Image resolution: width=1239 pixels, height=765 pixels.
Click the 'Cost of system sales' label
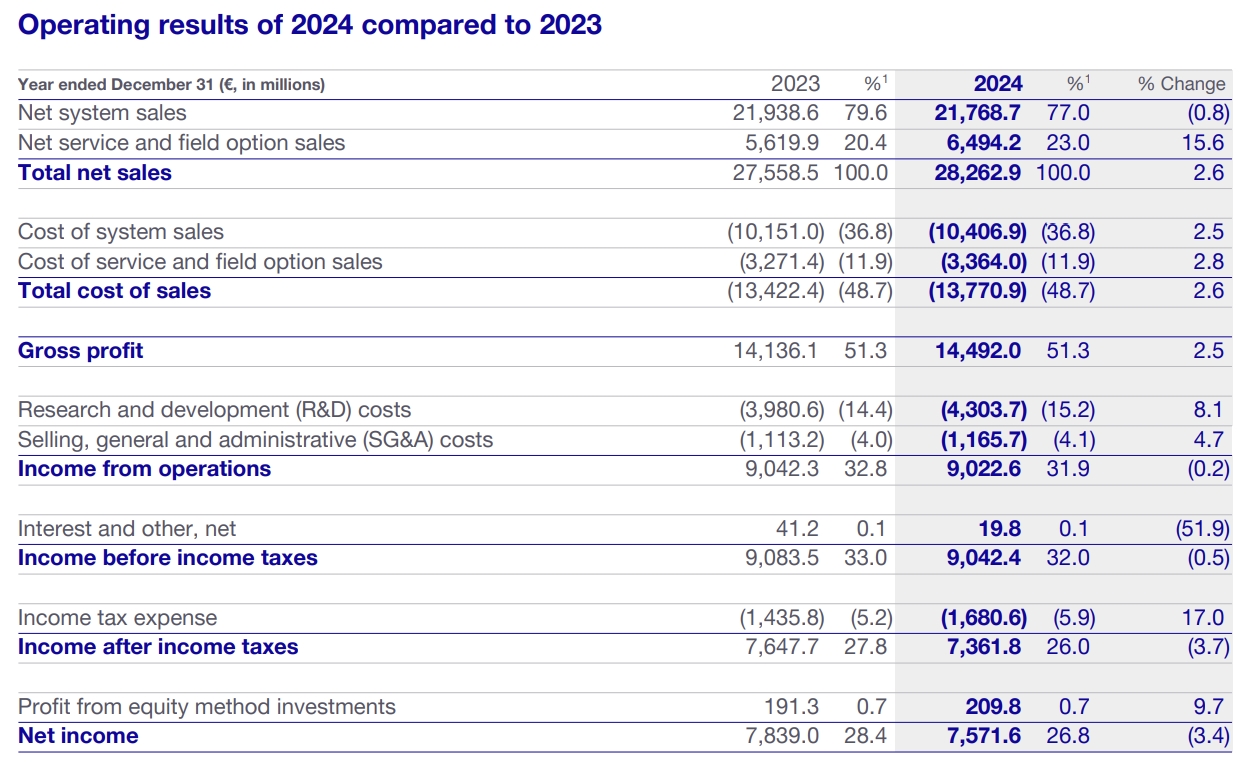tap(121, 232)
